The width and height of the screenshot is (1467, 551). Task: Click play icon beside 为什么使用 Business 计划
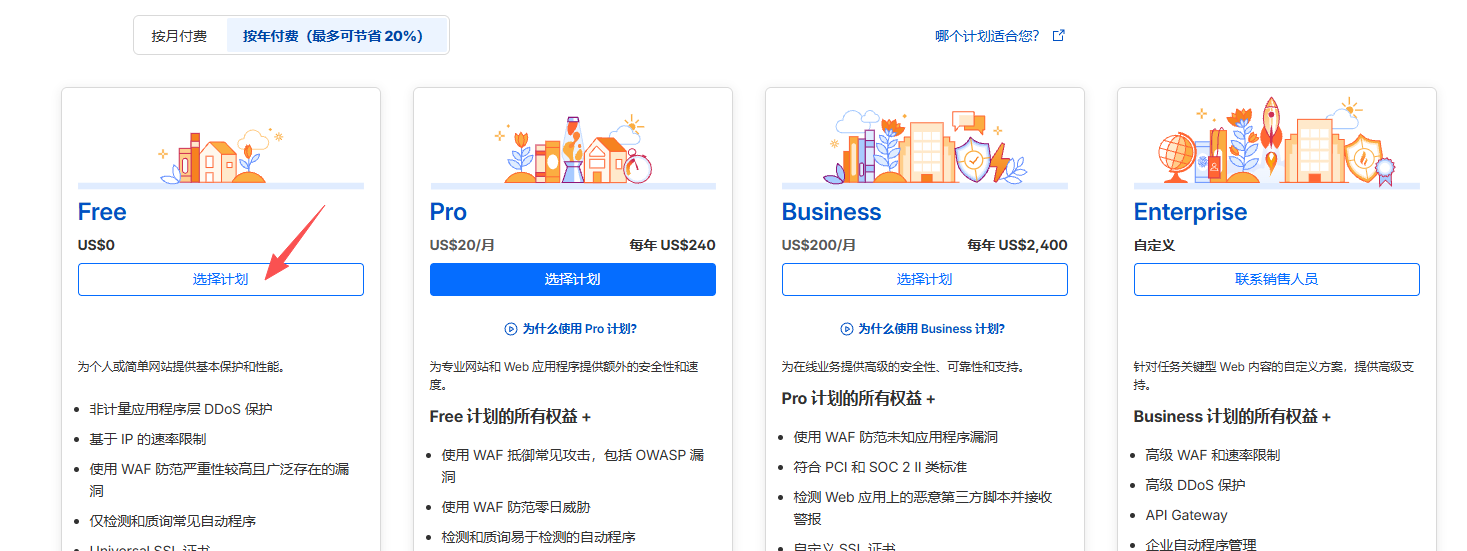(x=847, y=329)
